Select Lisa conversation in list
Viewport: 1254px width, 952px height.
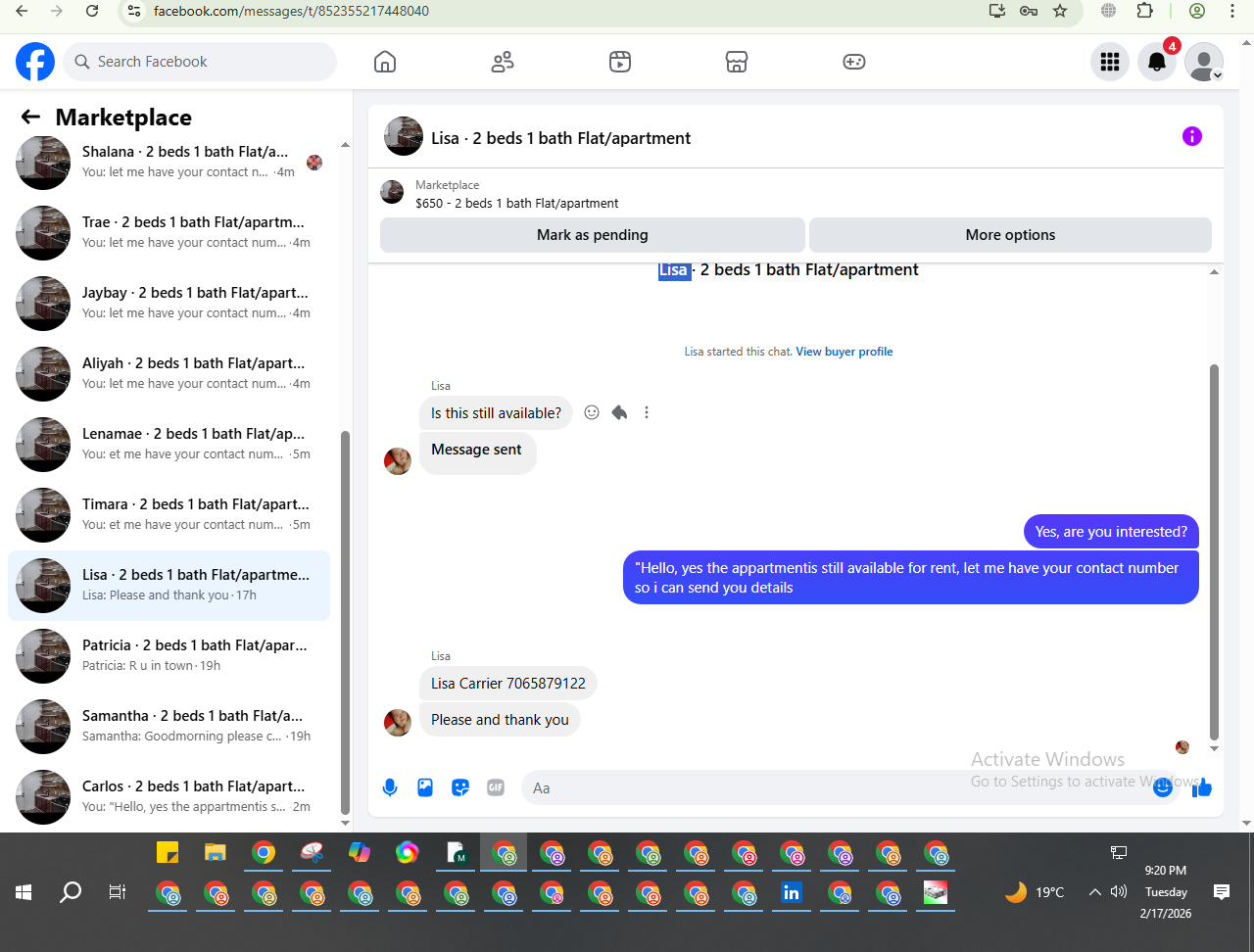[169, 586]
